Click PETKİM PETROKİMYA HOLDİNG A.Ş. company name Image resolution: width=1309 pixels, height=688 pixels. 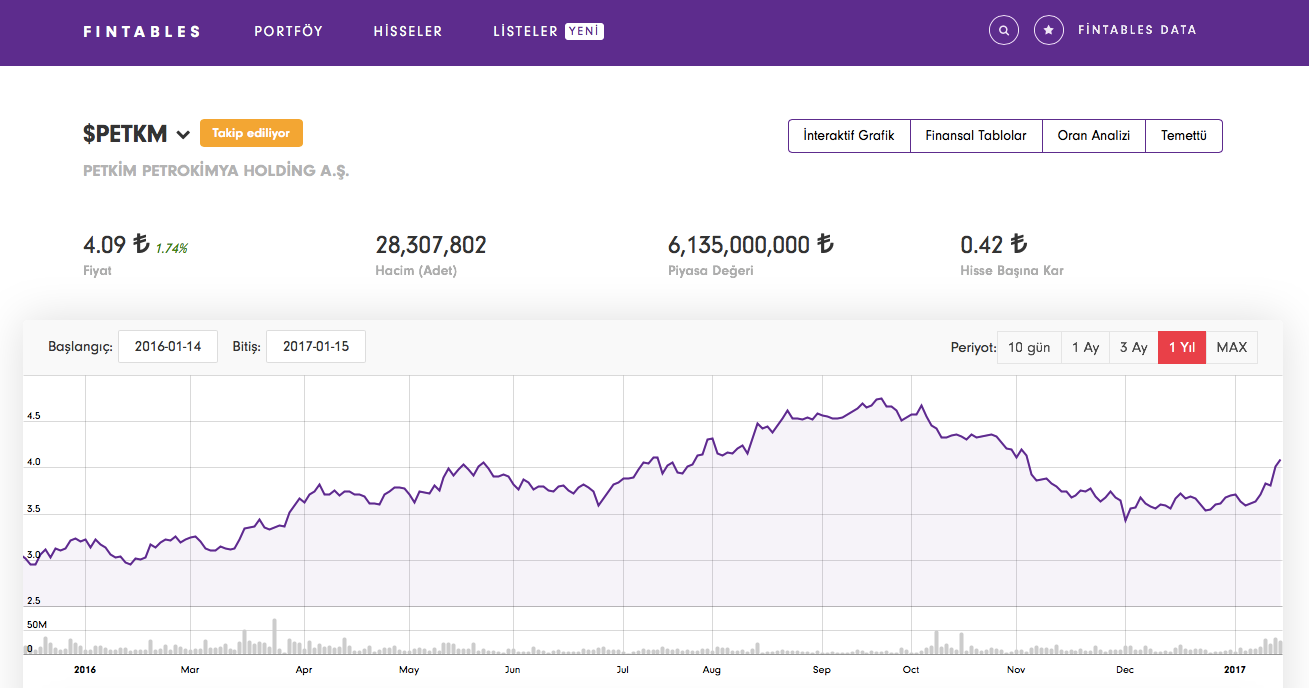click(216, 171)
